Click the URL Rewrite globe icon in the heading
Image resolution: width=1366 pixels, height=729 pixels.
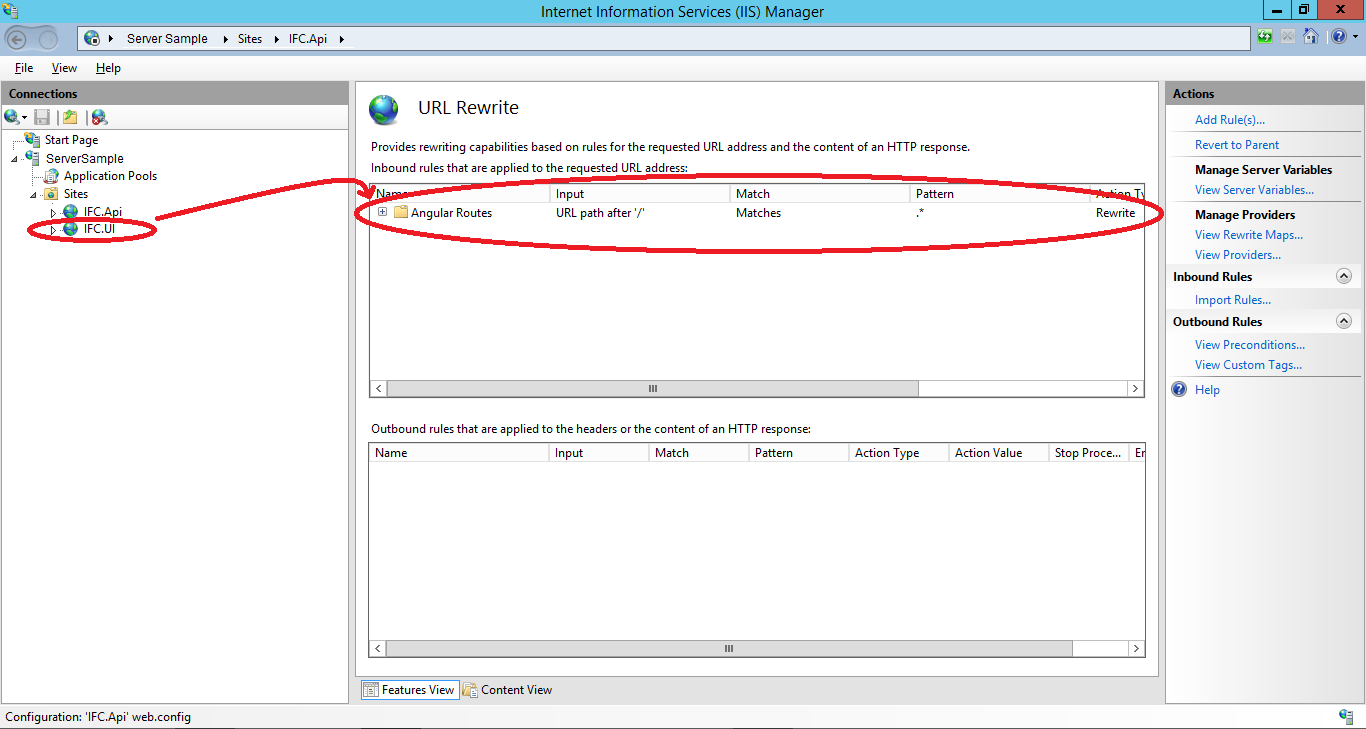[384, 109]
